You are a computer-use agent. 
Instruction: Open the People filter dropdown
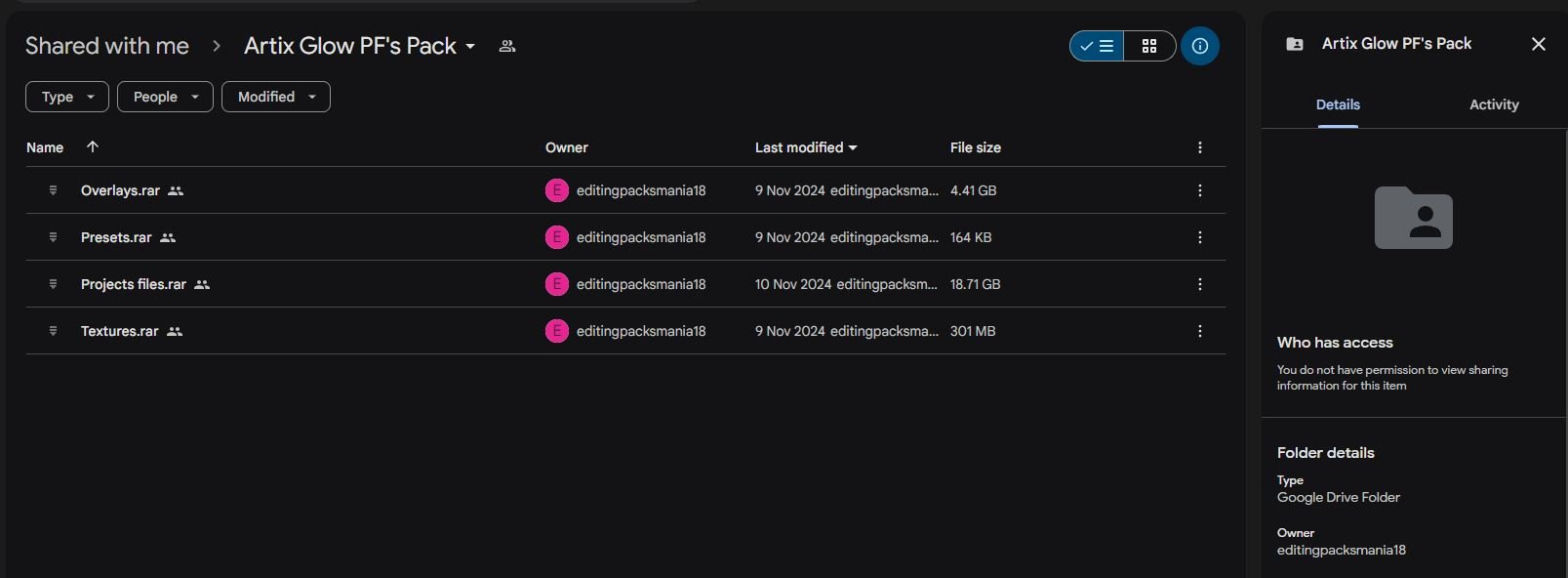165,97
